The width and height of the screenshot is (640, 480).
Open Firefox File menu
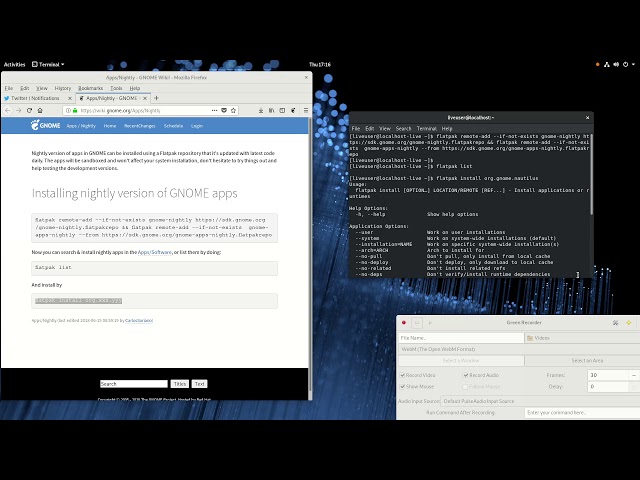(9, 88)
